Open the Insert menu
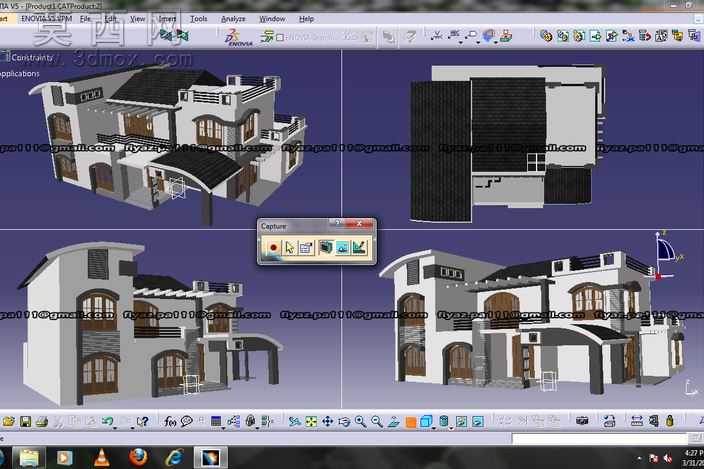 coord(167,19)
